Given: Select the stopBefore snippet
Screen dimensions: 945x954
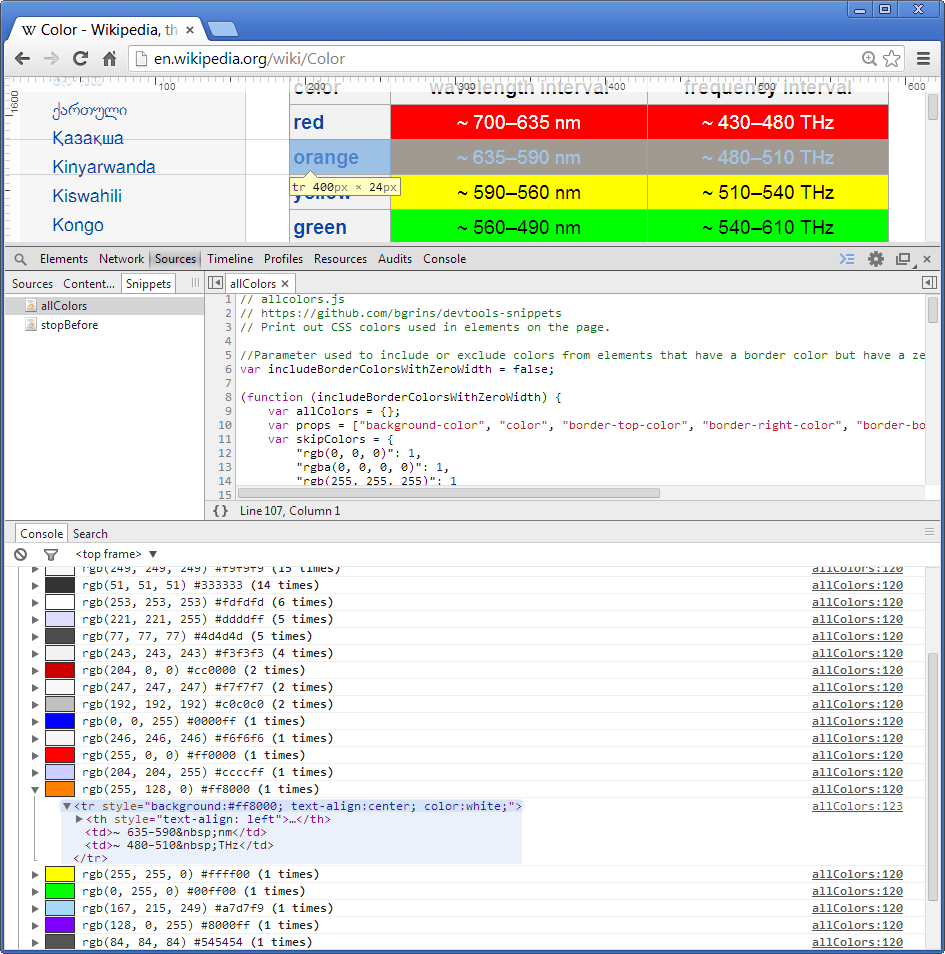Looking at the screenshot, I should click(67, 325).
